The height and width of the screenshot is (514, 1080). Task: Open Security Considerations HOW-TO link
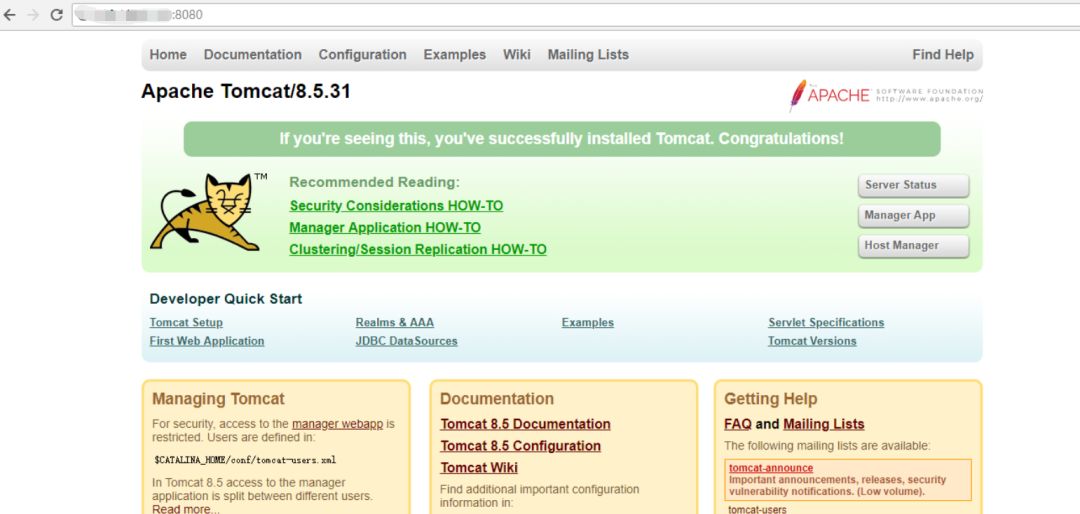click(x=396, y=206)
